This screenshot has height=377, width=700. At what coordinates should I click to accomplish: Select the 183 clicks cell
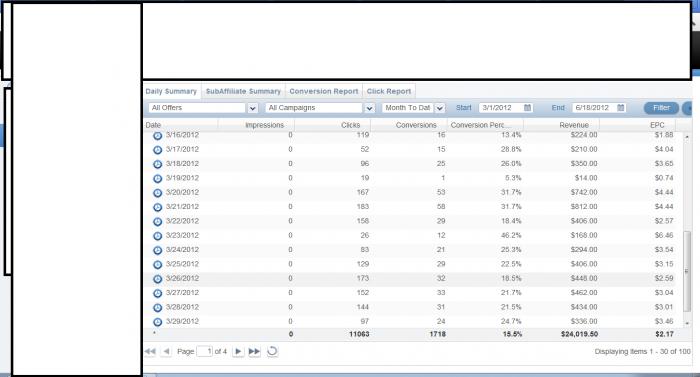pyautogui.click(x=362, y=206)
